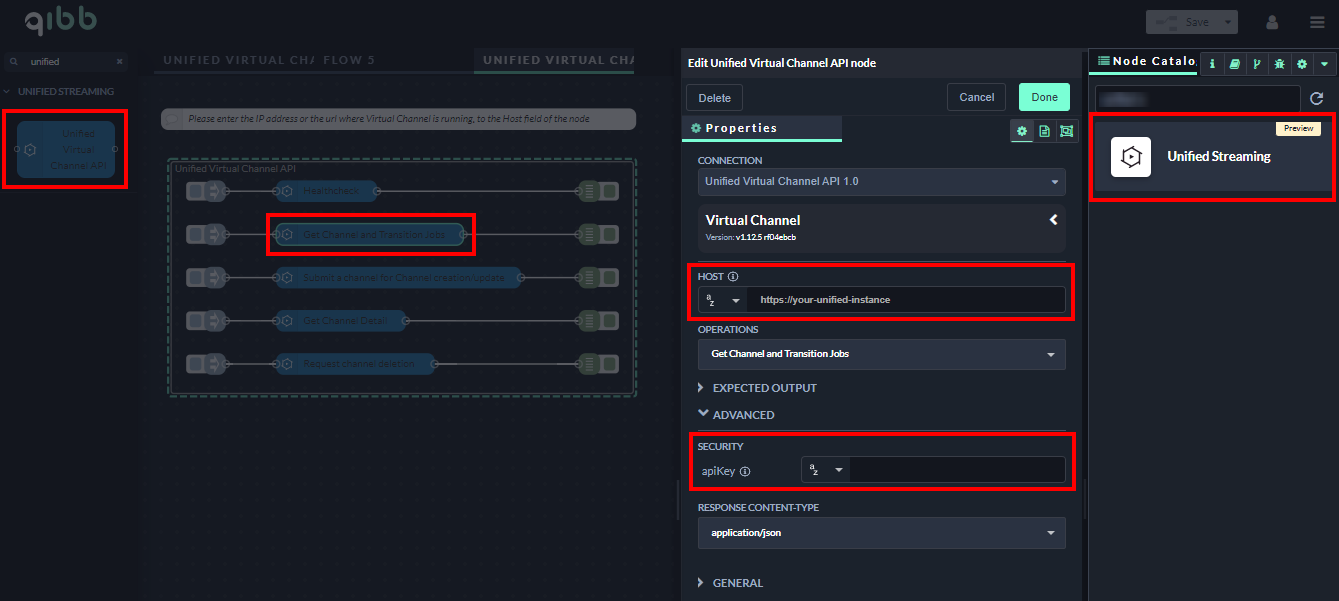Open the debug messages bug icon
The height and width of the screenshot is (601, 1339).
point(1279,63)
